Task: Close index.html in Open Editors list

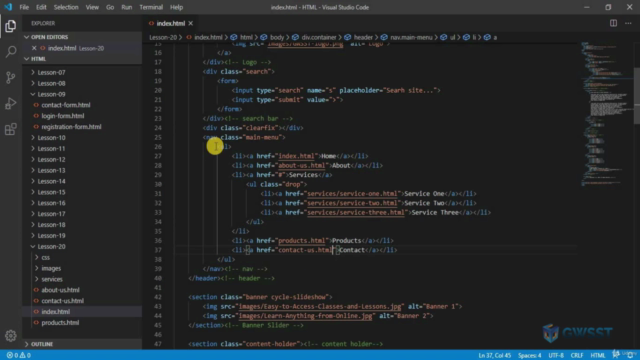Action: click(x=34, y=48)
